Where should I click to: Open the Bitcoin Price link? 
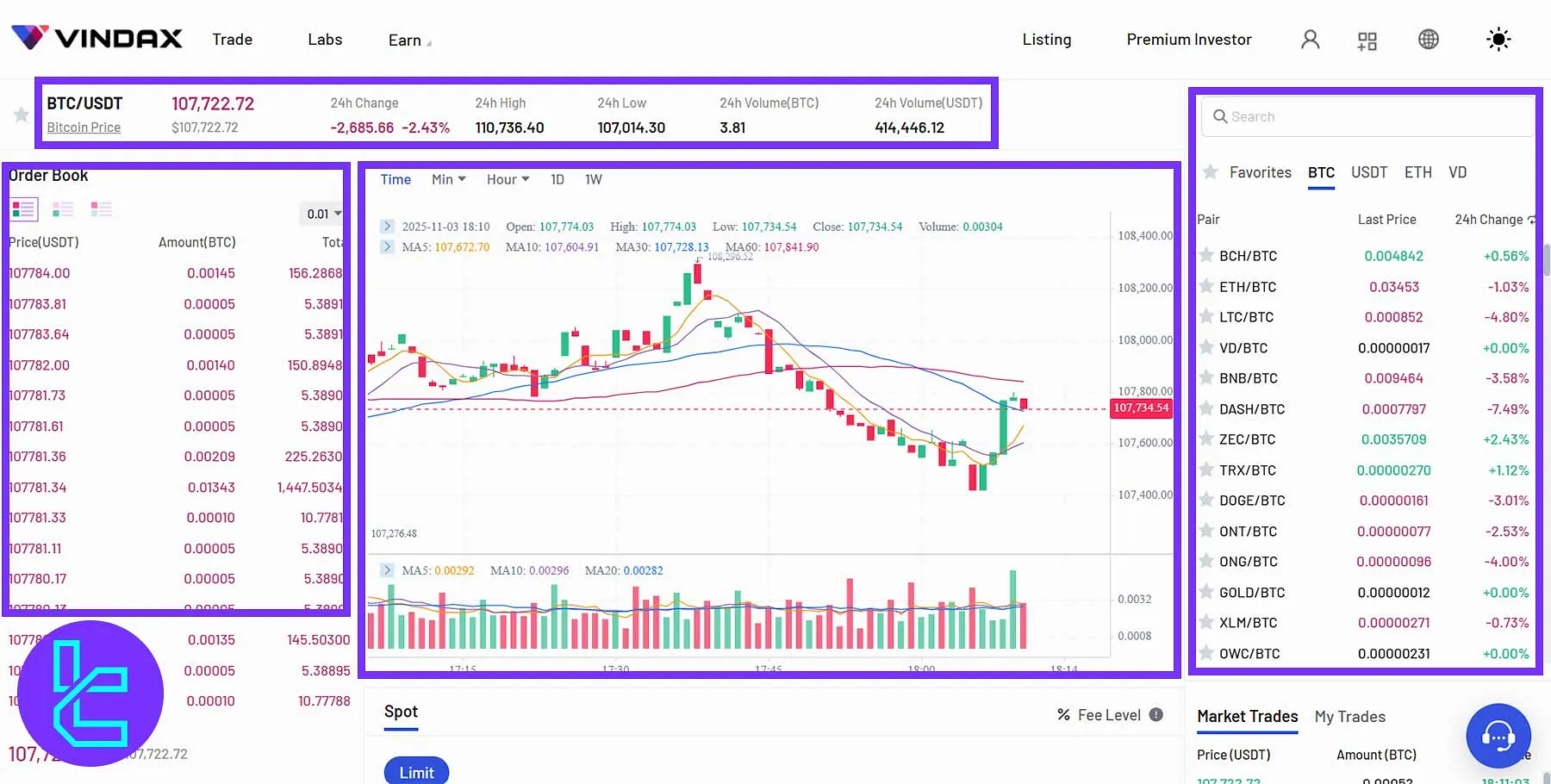84,127
